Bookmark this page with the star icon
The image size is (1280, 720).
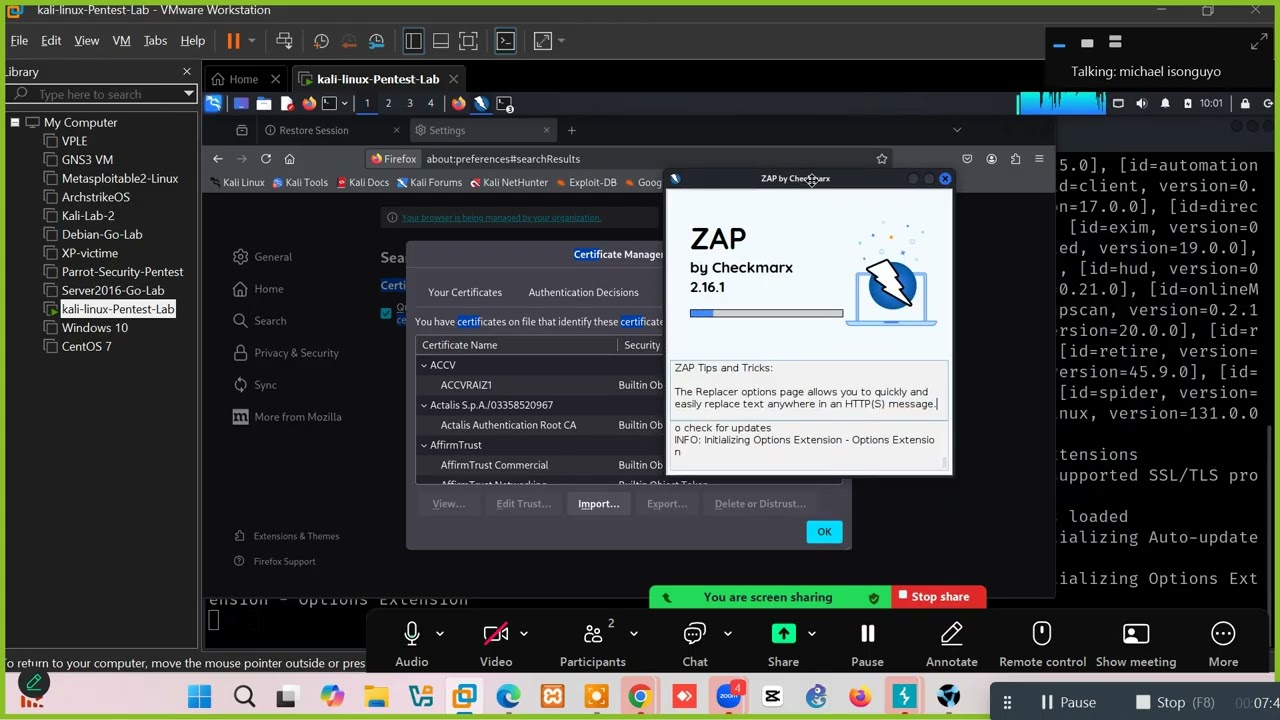click(882, 159)
